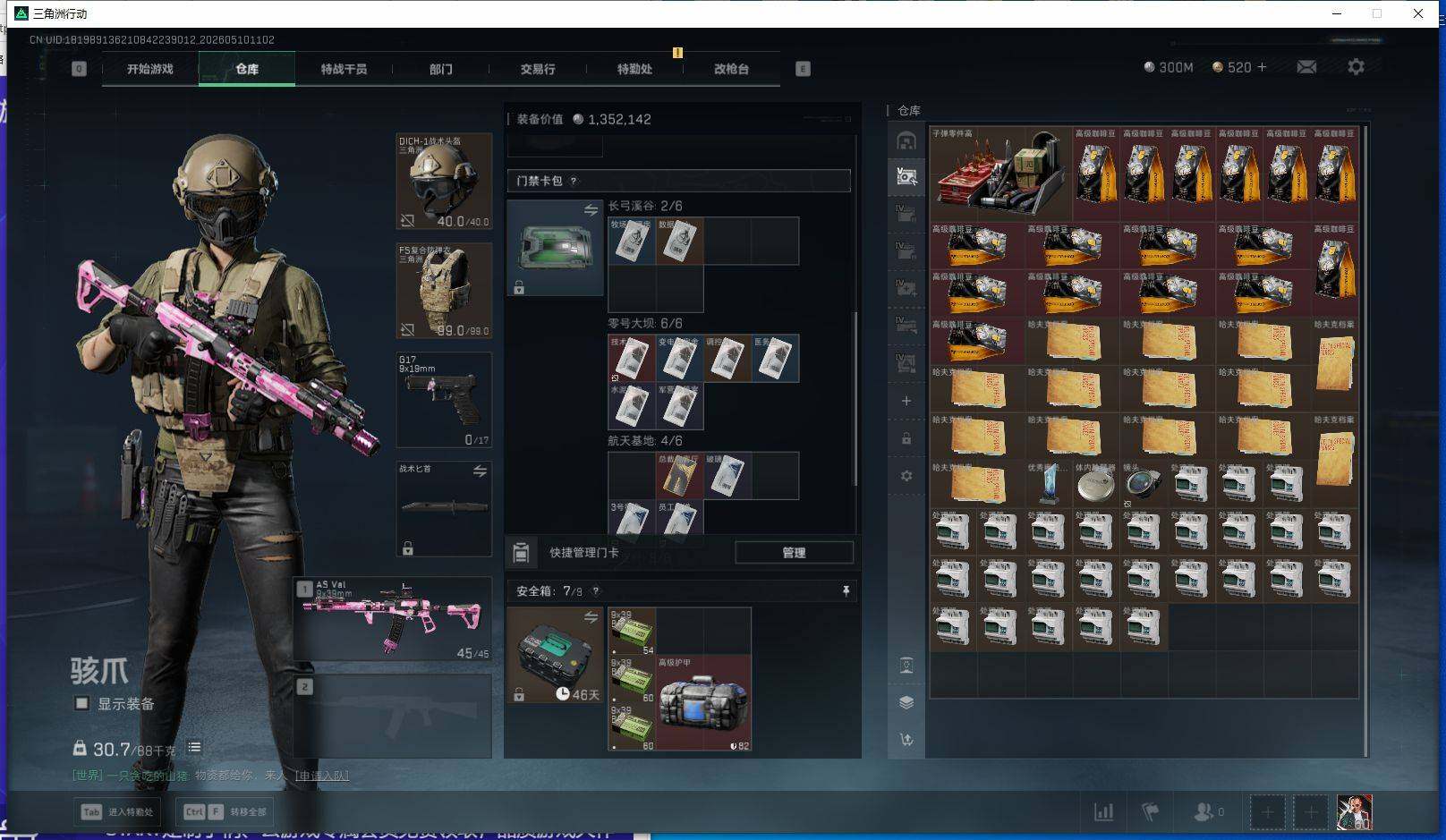The image size is (1446, 840).
Task: Click the 安全箱 help question mark
Action: pos(596,590)
